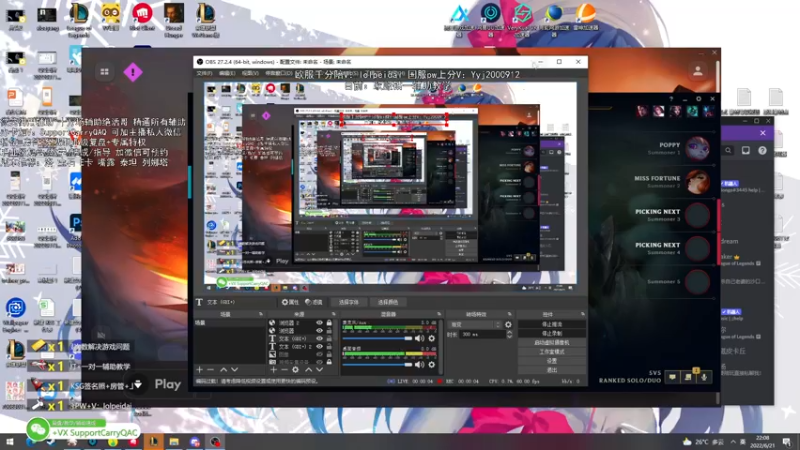Click pink diamond icon in League client
The height and width of the screenshot is (450, 800).
pos(133,72)
